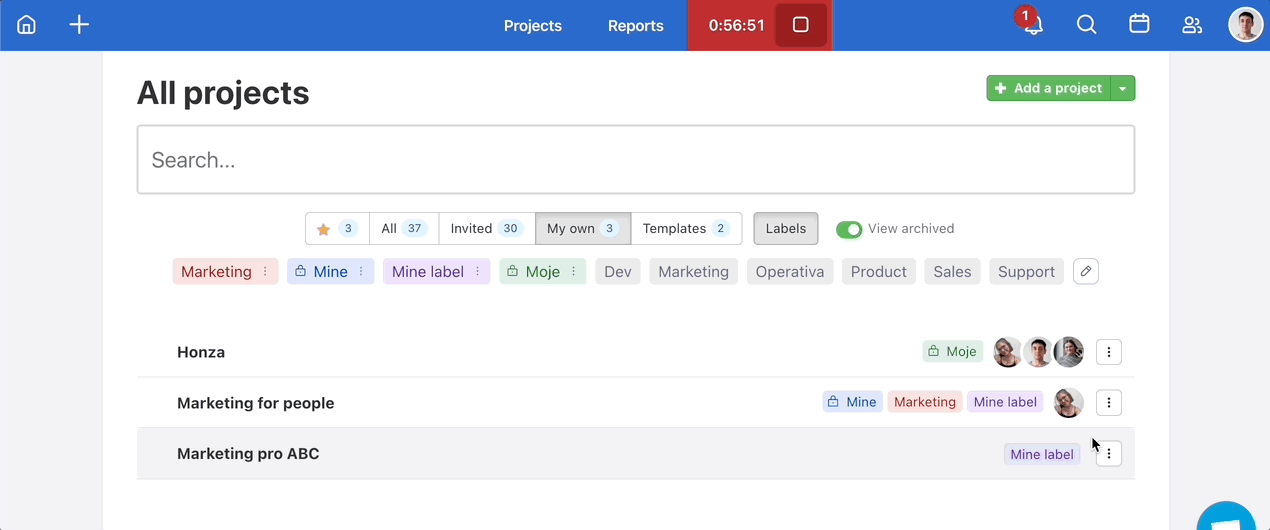Viewport: 1270px width, 530px height.
Task: Open options dots of Moje label
Action: coord(574,272)
